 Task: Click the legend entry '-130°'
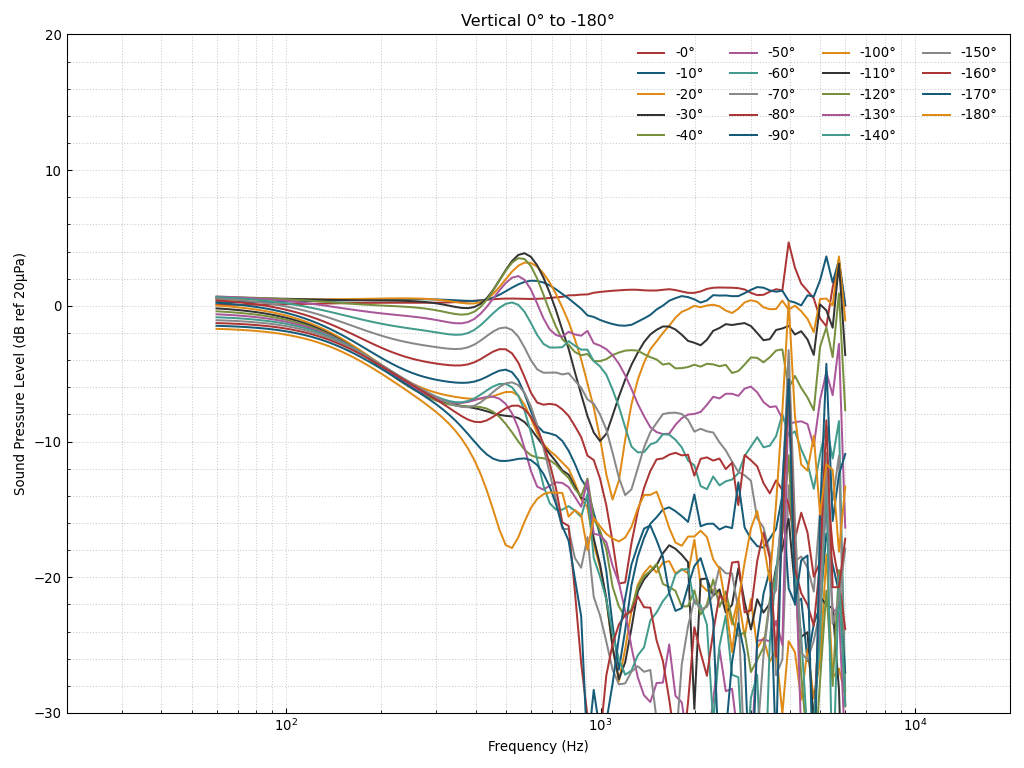pos(858,114)
